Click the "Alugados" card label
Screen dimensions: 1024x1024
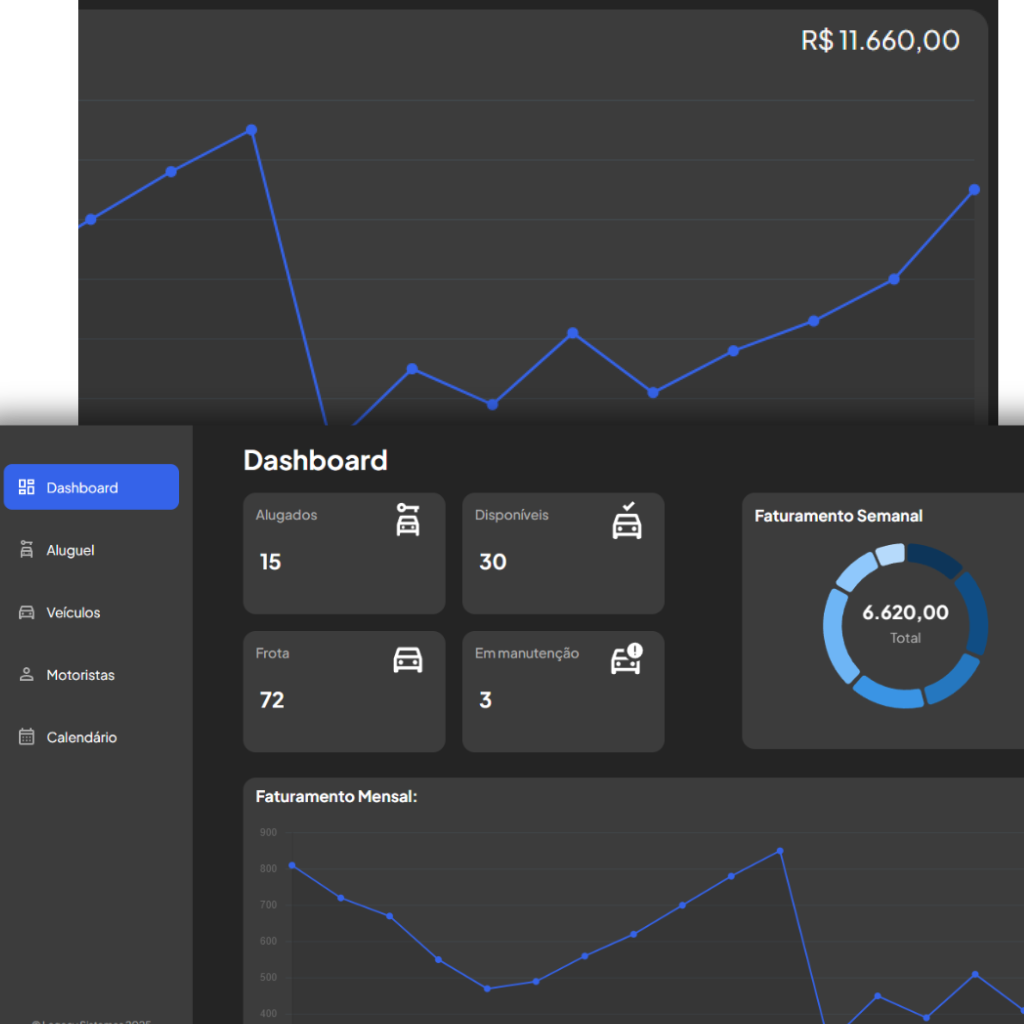[286, 515]
